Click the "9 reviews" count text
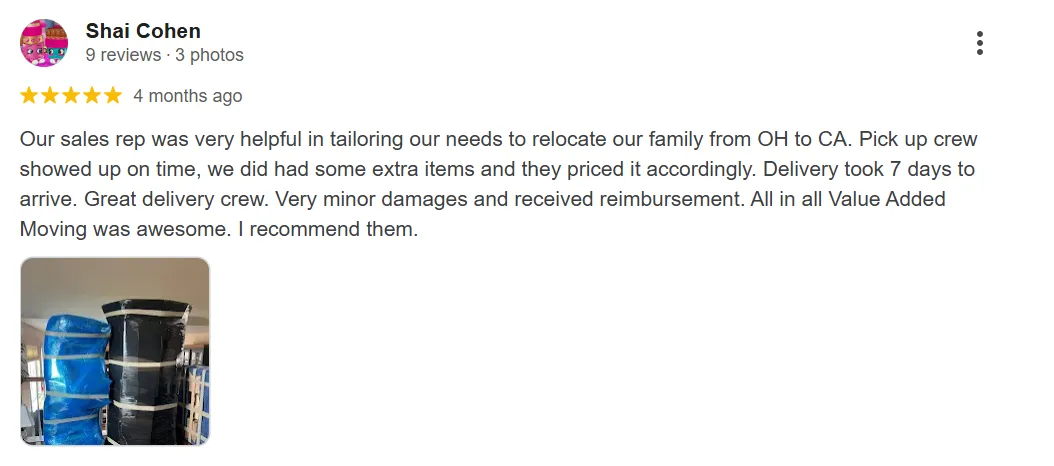Image resolution: width=1054 pixels, height=466 pixels. (123, 55)
